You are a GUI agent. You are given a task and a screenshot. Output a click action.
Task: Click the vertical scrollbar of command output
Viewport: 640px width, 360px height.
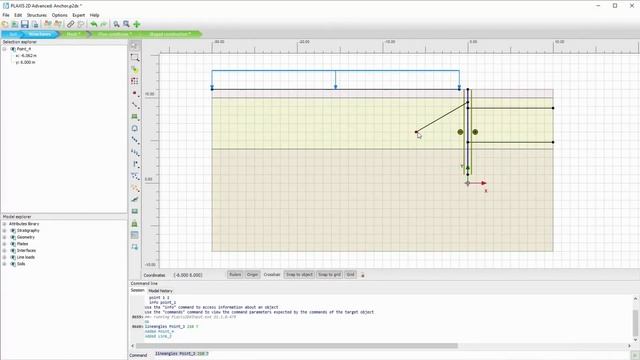click(636, 322)
